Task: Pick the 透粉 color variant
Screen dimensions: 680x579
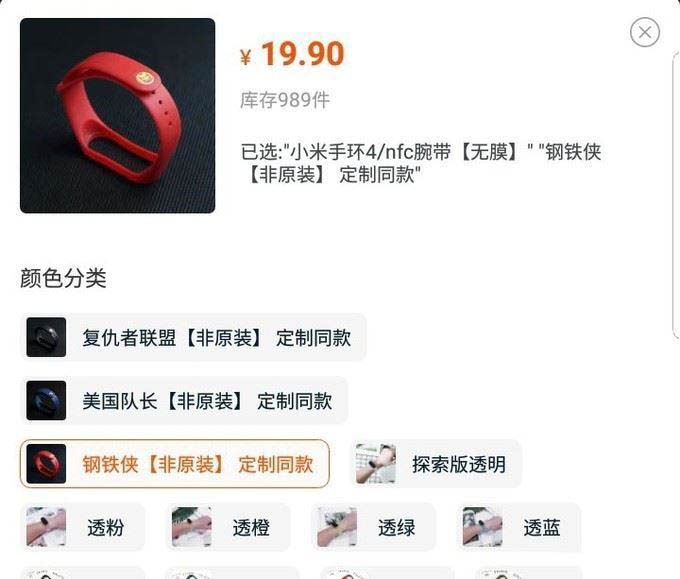Action: [82, 527]
